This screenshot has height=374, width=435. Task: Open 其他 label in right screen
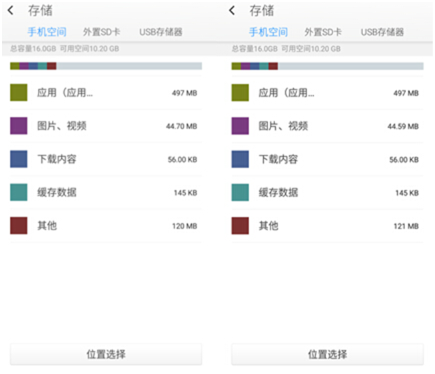pos(269,226)
